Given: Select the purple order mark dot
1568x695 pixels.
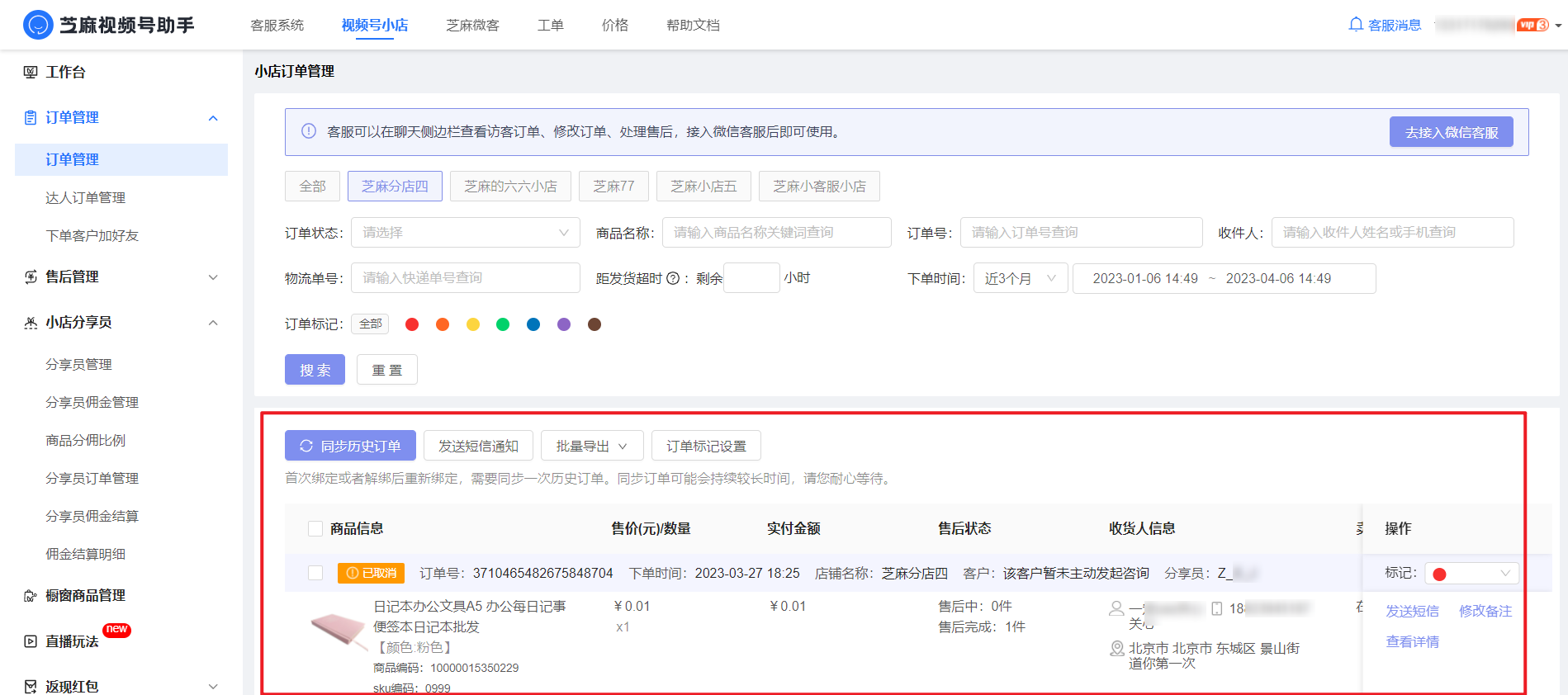Looking at the screenshot, I should click(x=564, y=324).
